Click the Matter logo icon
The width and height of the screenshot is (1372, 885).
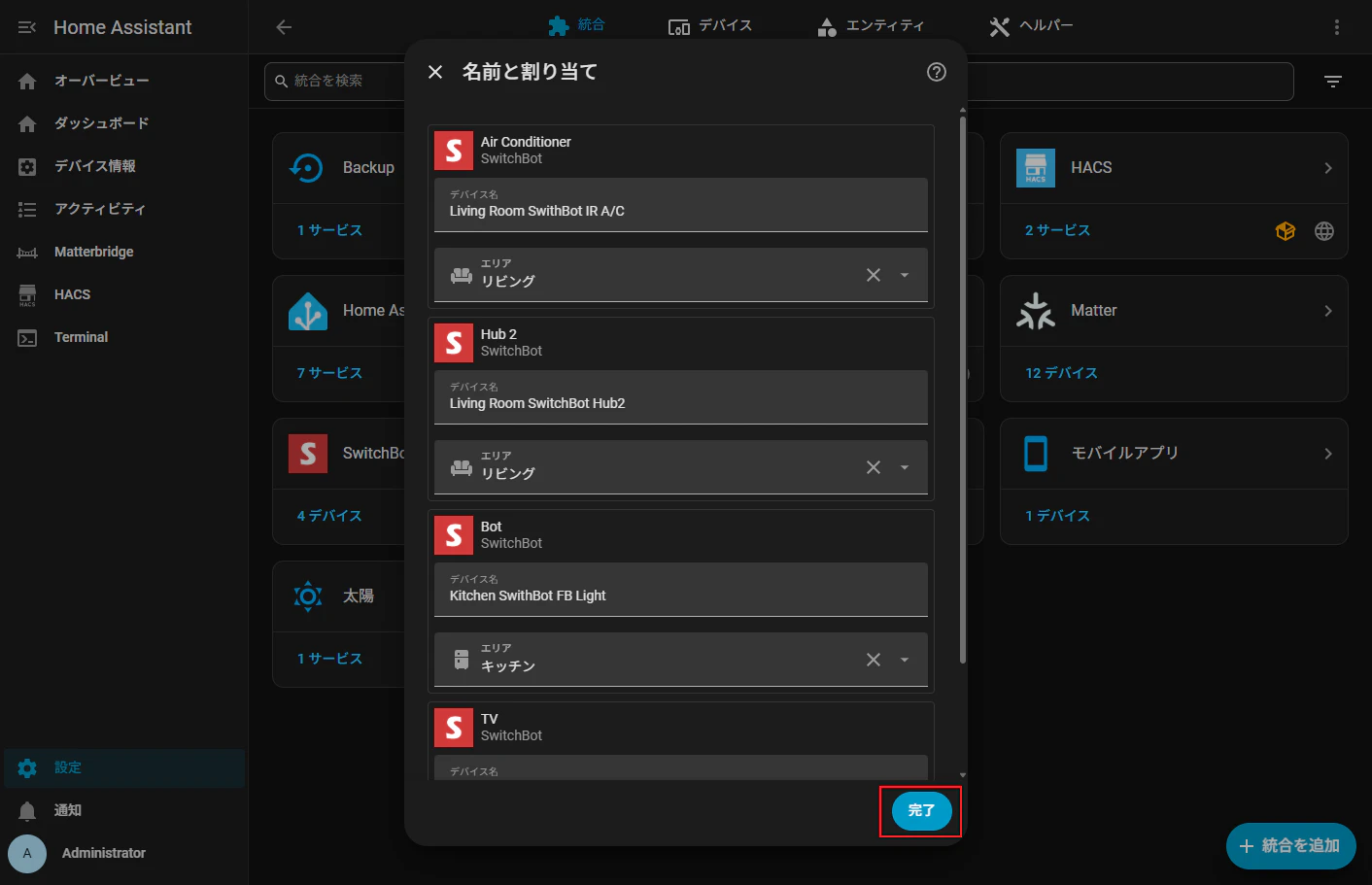1036,311
